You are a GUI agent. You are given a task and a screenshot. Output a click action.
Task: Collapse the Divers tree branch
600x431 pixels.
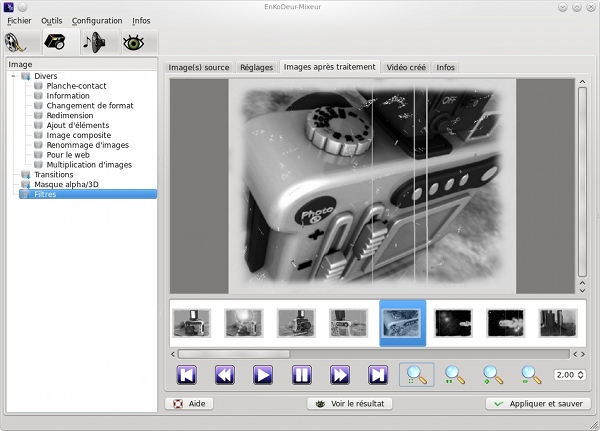pos(13,76)
